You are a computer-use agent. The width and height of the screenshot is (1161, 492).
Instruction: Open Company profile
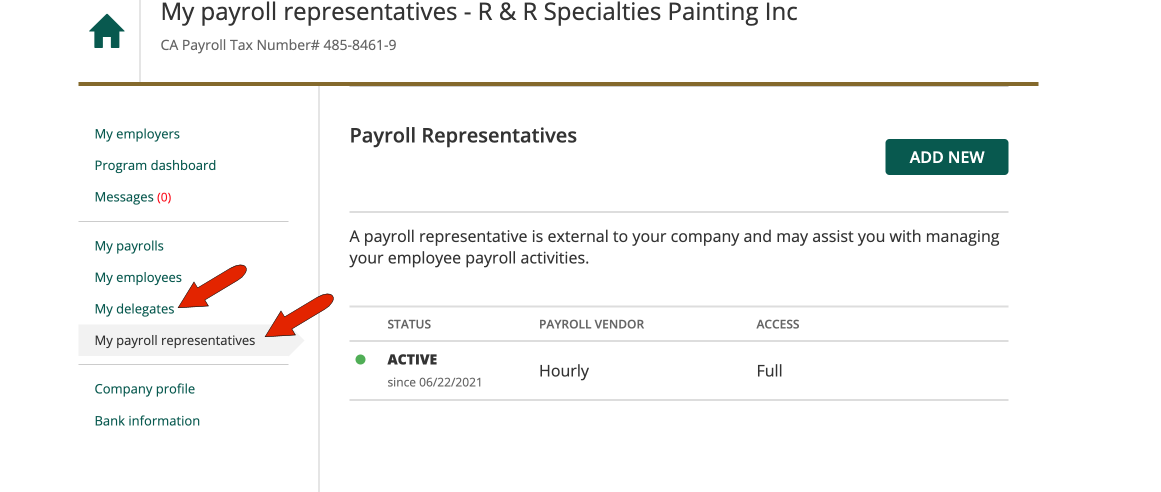[145, 389]
